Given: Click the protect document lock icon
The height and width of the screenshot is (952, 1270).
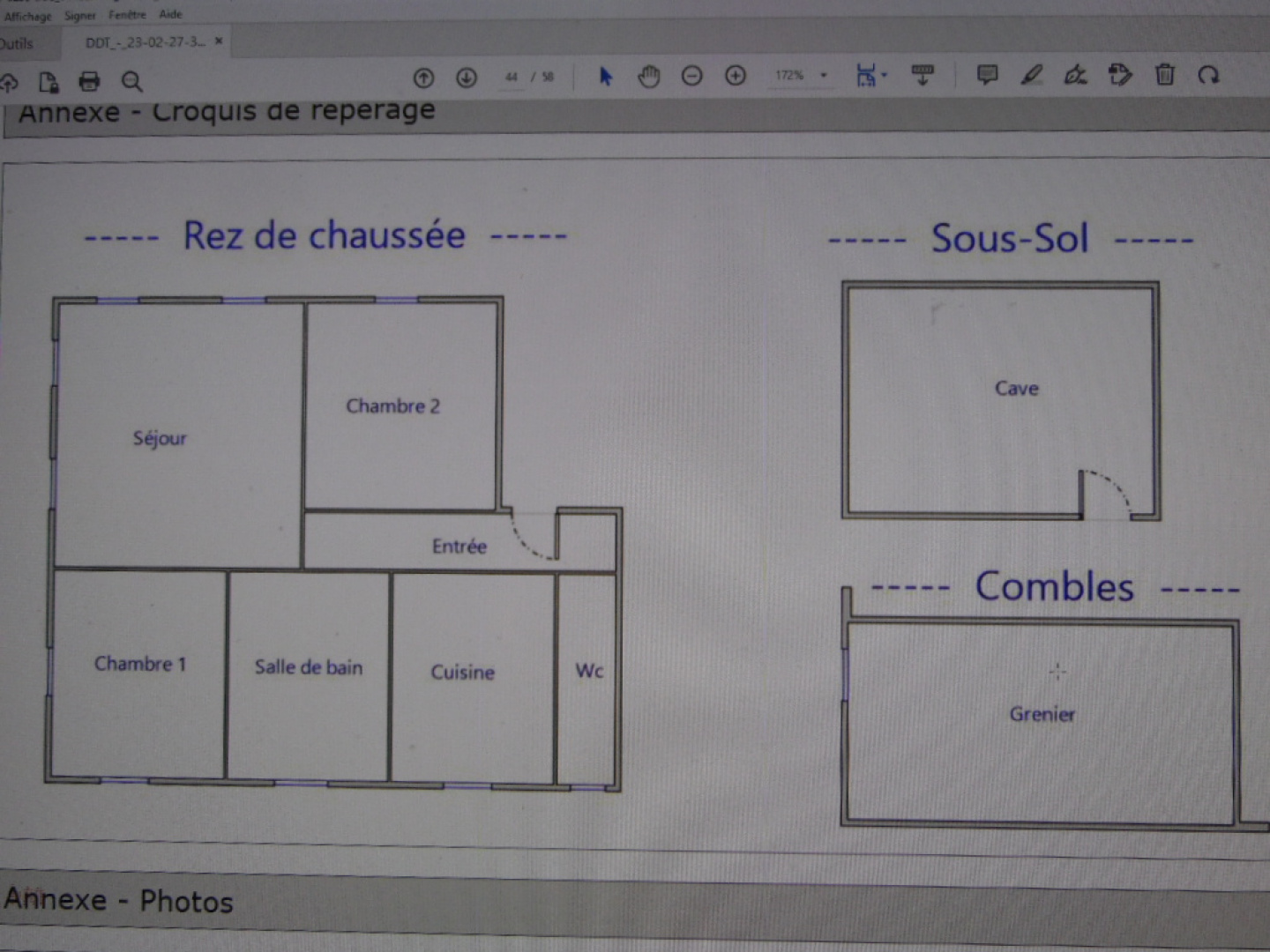Looking at the screenshot, I should (49, 82).
